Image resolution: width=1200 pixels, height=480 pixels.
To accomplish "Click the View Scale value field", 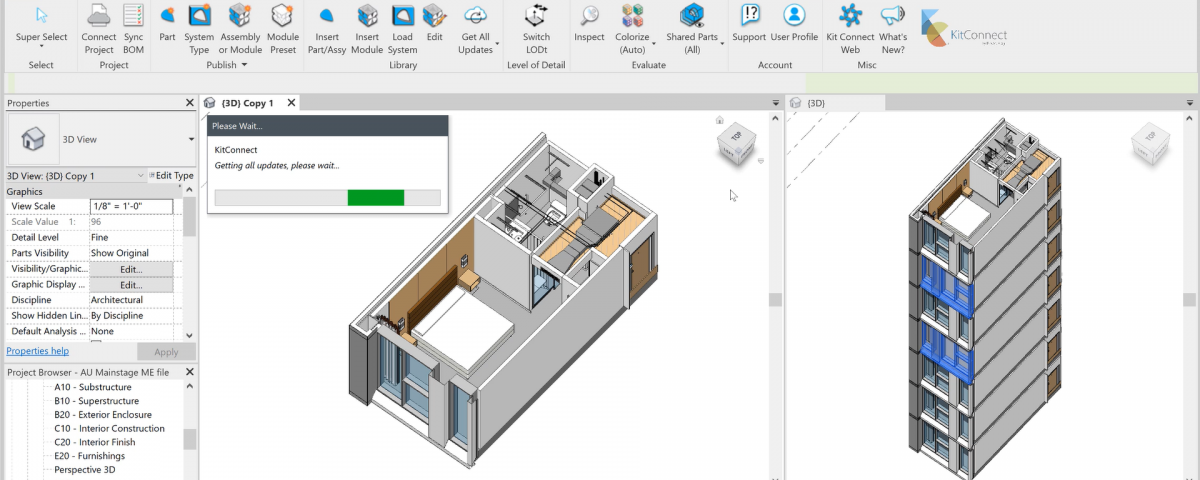I will click(x=131, y=206).
